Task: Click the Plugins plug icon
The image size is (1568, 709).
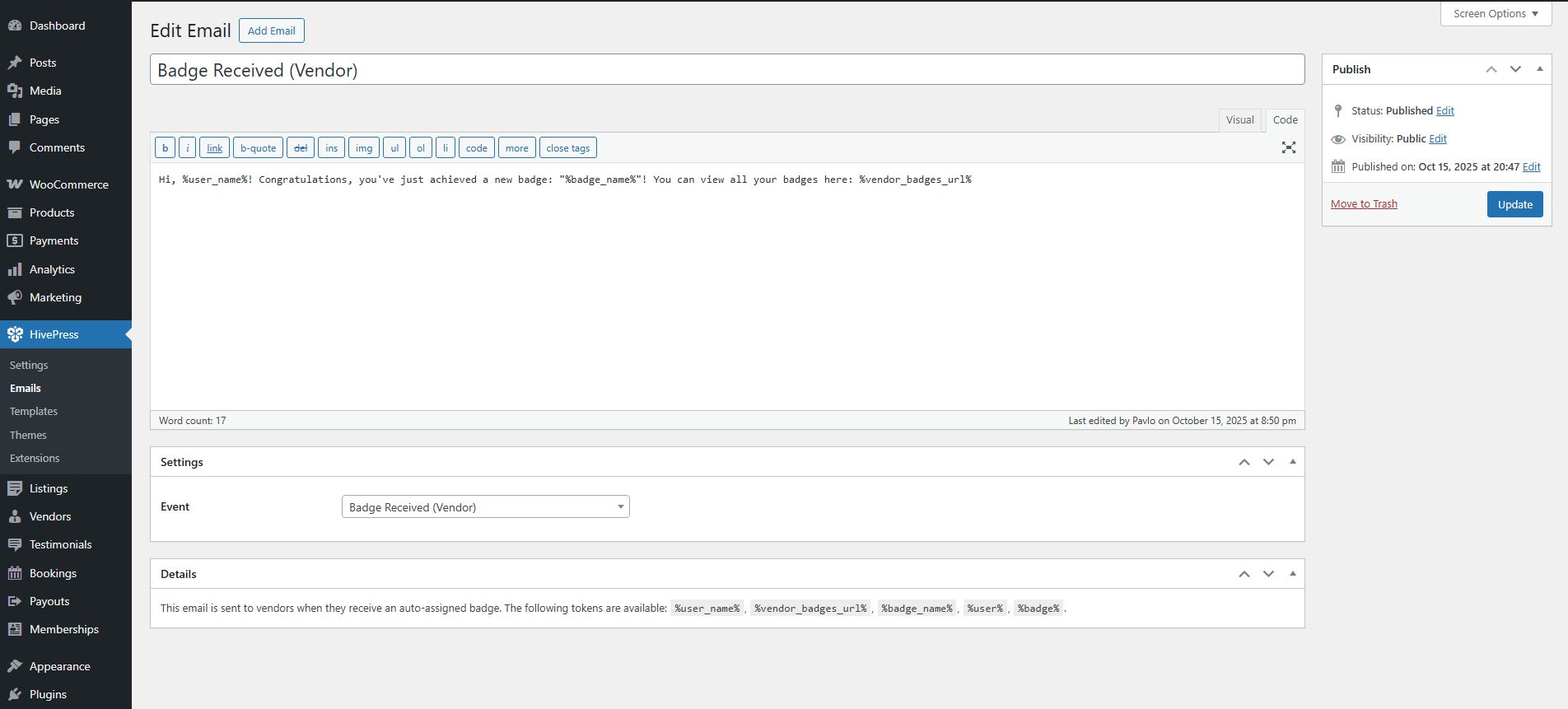Action: [15, 694]
